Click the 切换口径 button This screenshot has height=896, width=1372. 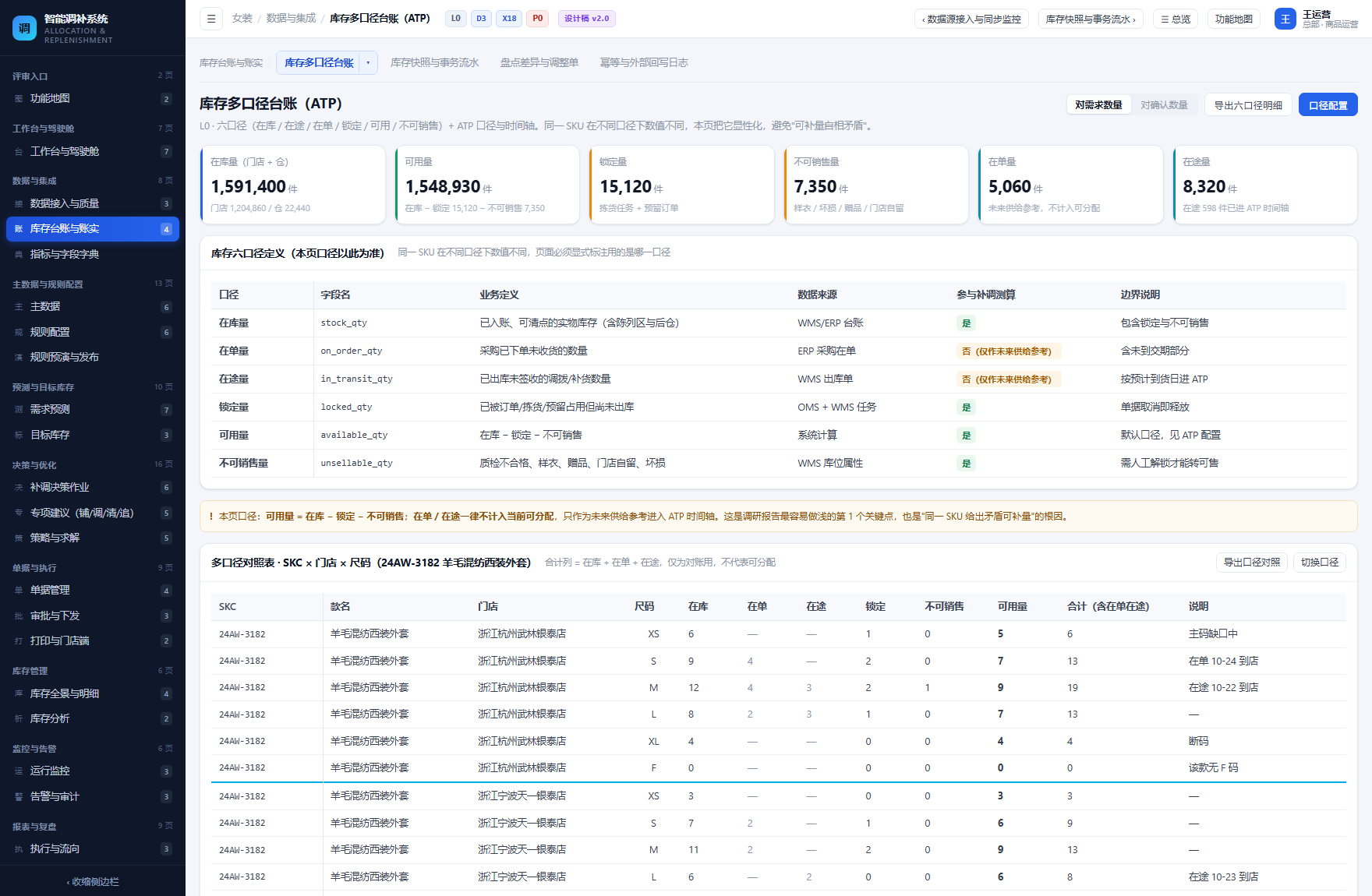1320,563
